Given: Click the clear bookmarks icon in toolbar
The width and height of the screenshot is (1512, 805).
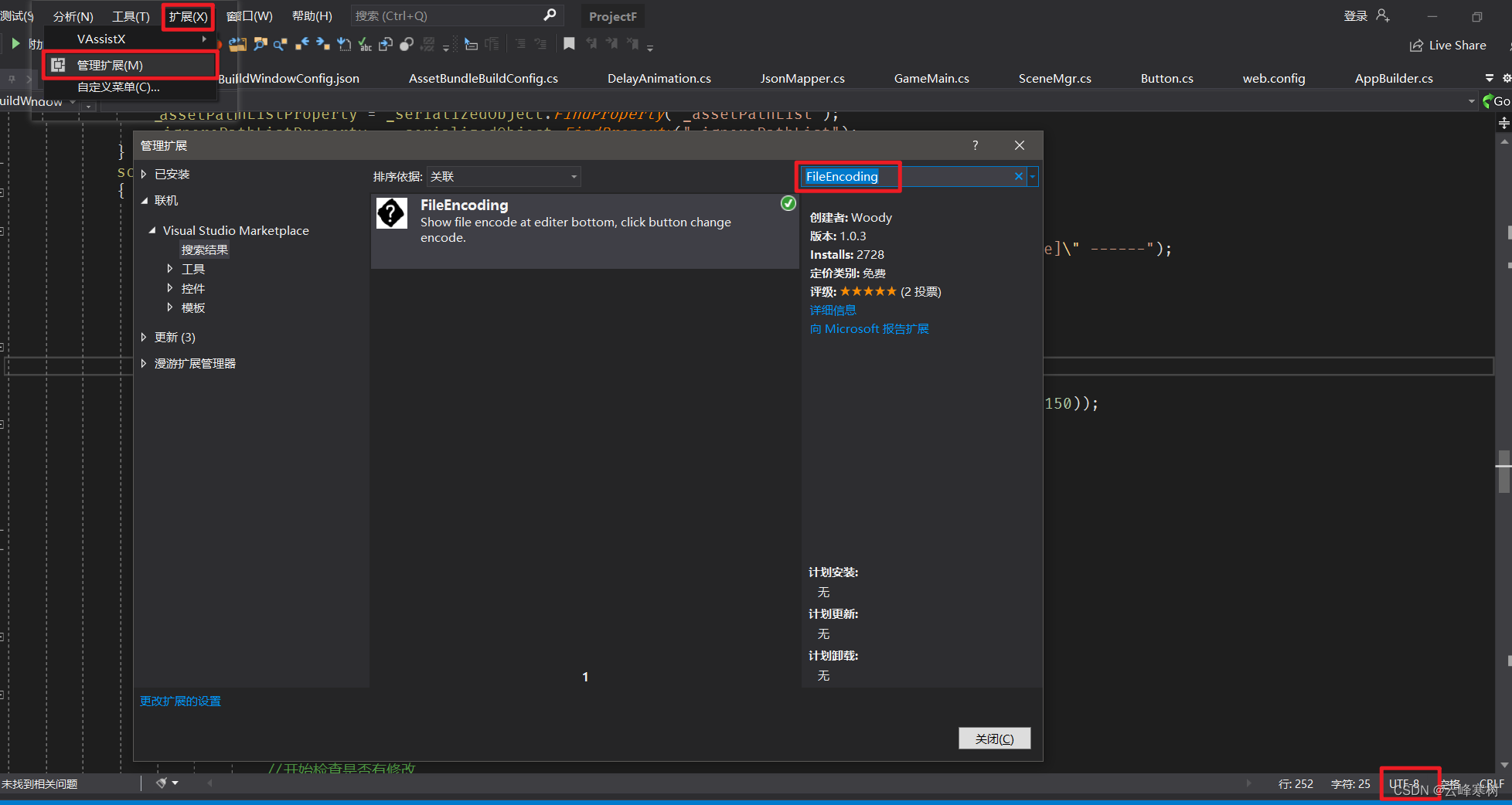Looking at the screenshot, I should pyautogui.click(x=632, y=44).
